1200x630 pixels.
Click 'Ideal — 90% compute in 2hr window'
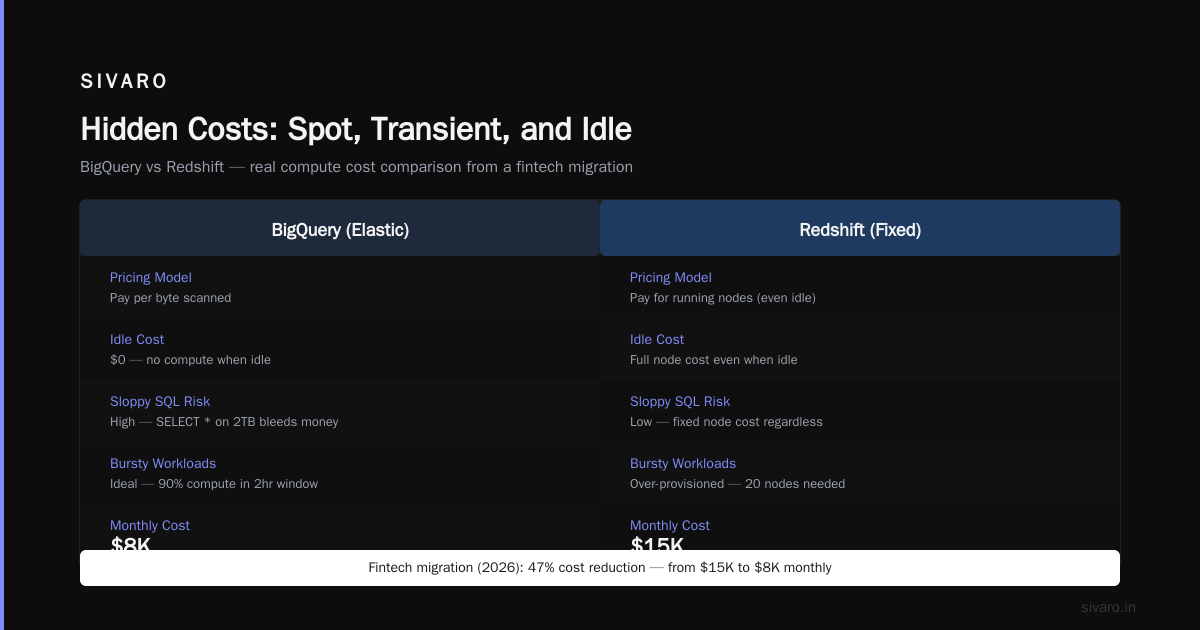click(x=214, y=484)
